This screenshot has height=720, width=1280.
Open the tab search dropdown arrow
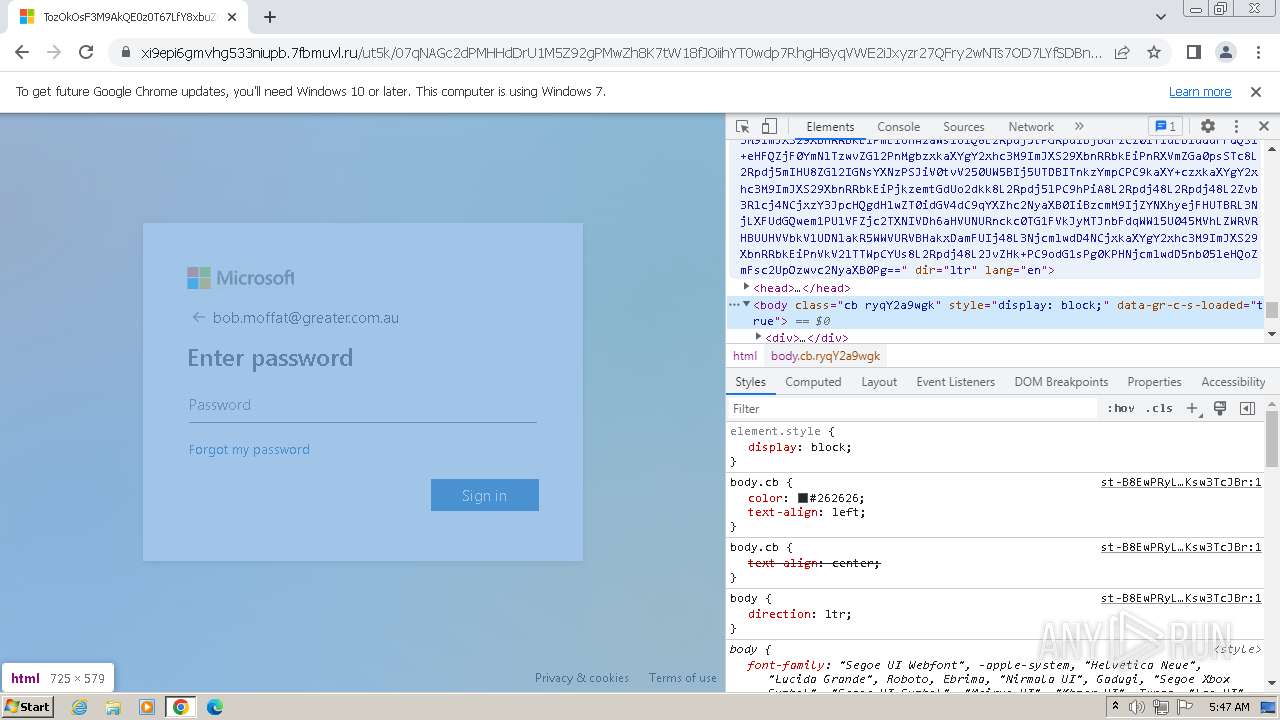coord(1160,16)
